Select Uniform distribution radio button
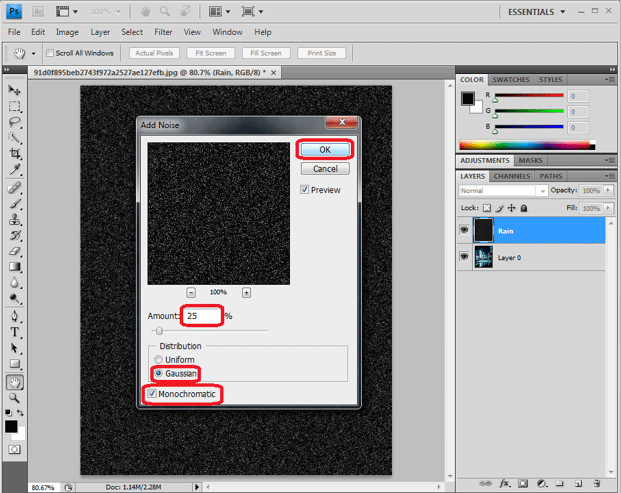The width and height of the screenshot is (621, 493). tap(158, 360)
